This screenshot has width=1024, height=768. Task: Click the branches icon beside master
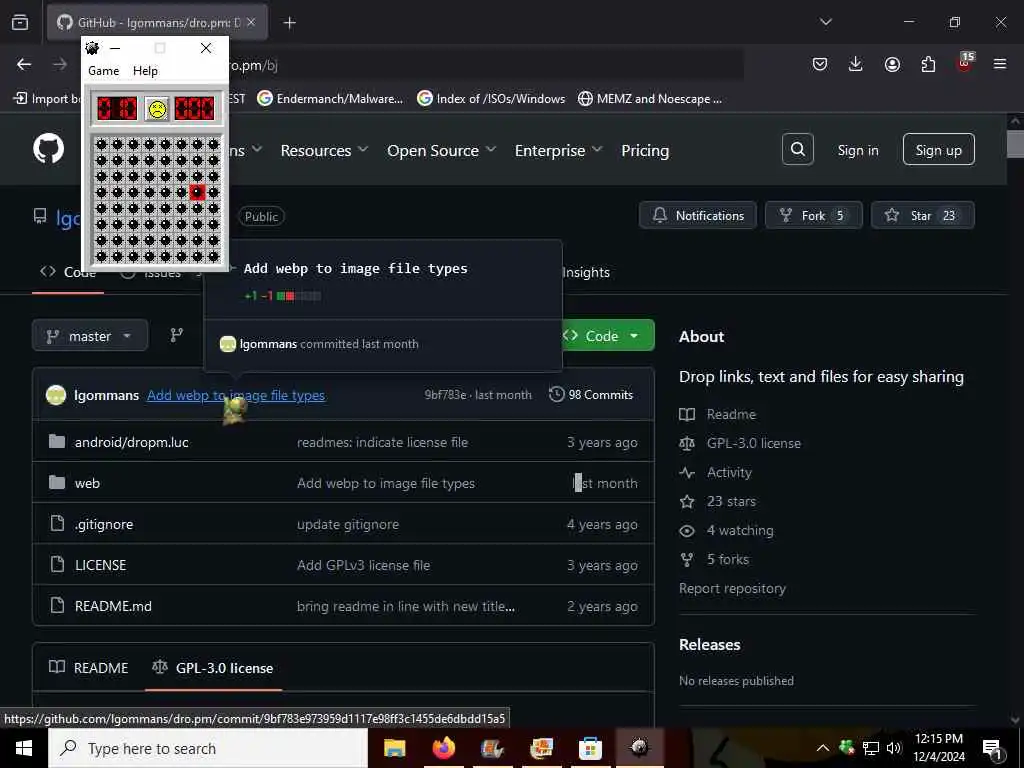point(177,336)
